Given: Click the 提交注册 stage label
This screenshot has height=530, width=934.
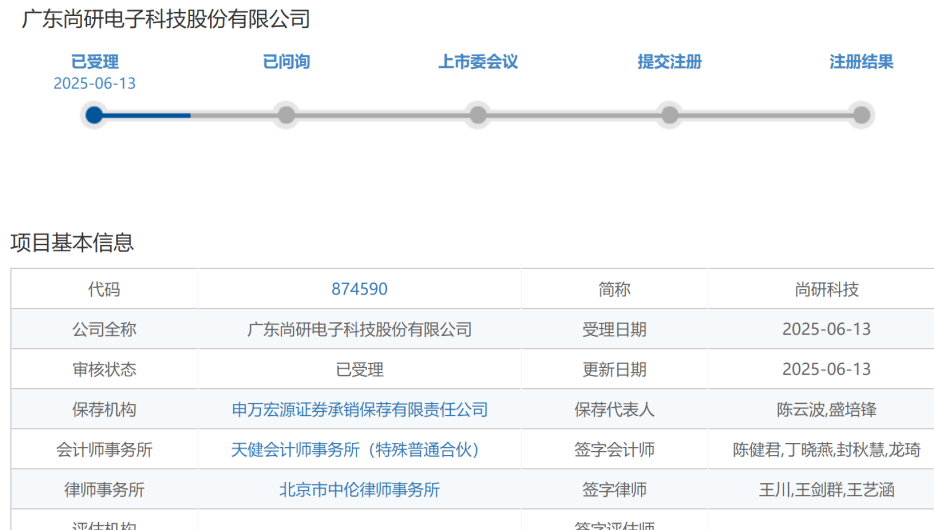Looking at the screenshot, I should [670, 61].
